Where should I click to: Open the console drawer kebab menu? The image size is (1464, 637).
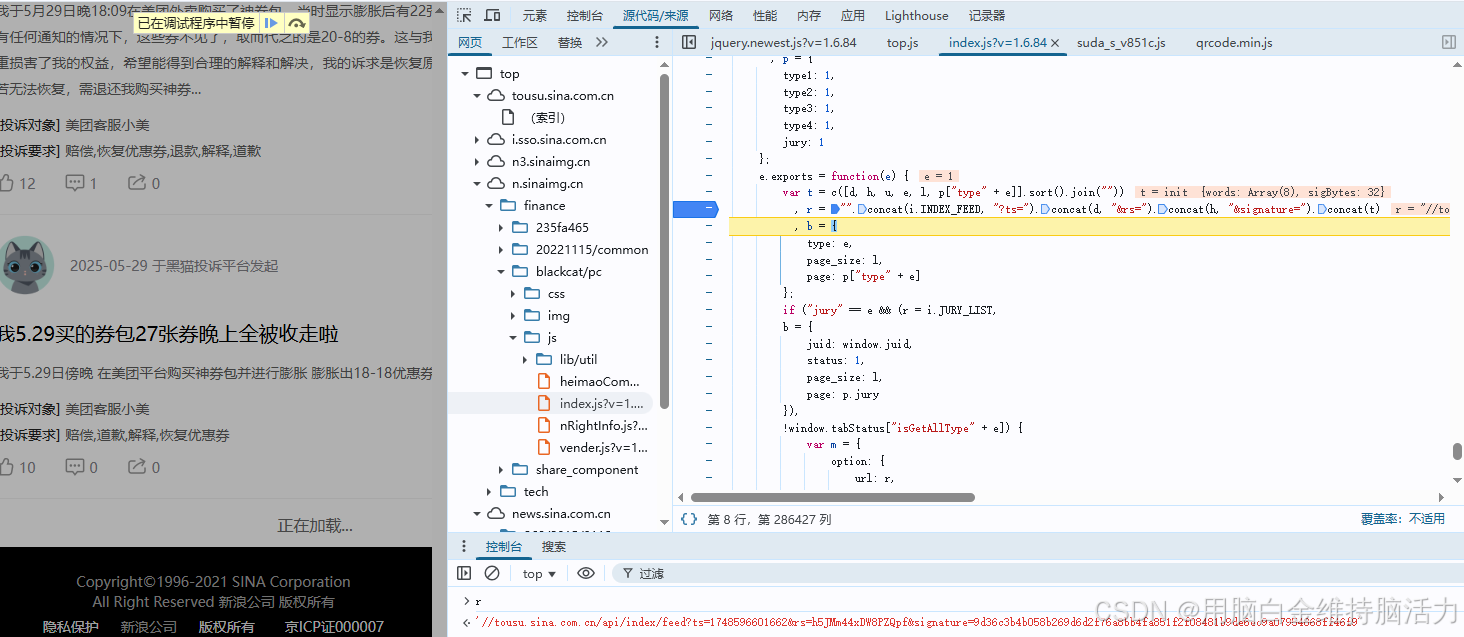[x=463, y=547]
